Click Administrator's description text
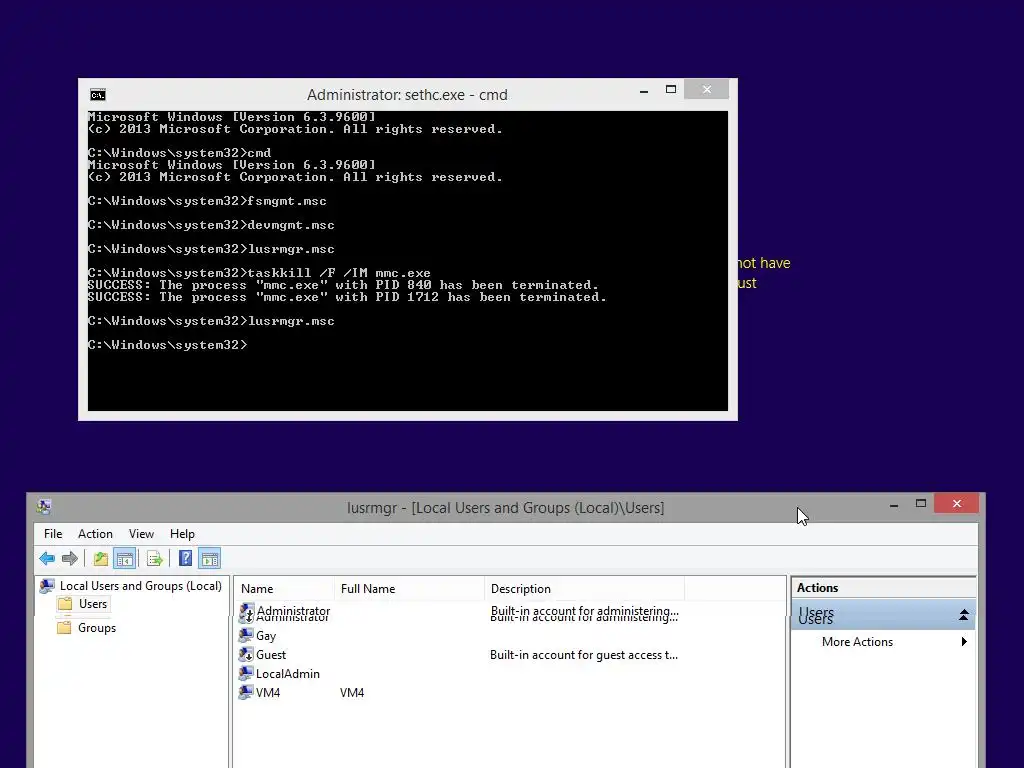 tap(584, 613)
